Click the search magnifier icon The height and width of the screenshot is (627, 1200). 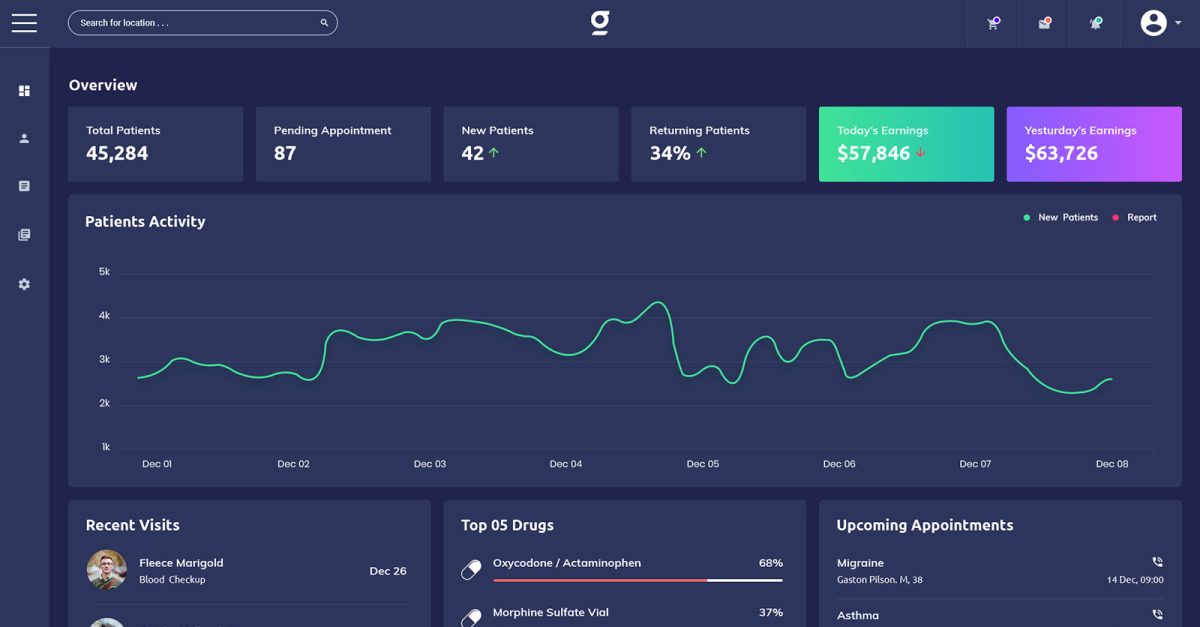(324, 23)
